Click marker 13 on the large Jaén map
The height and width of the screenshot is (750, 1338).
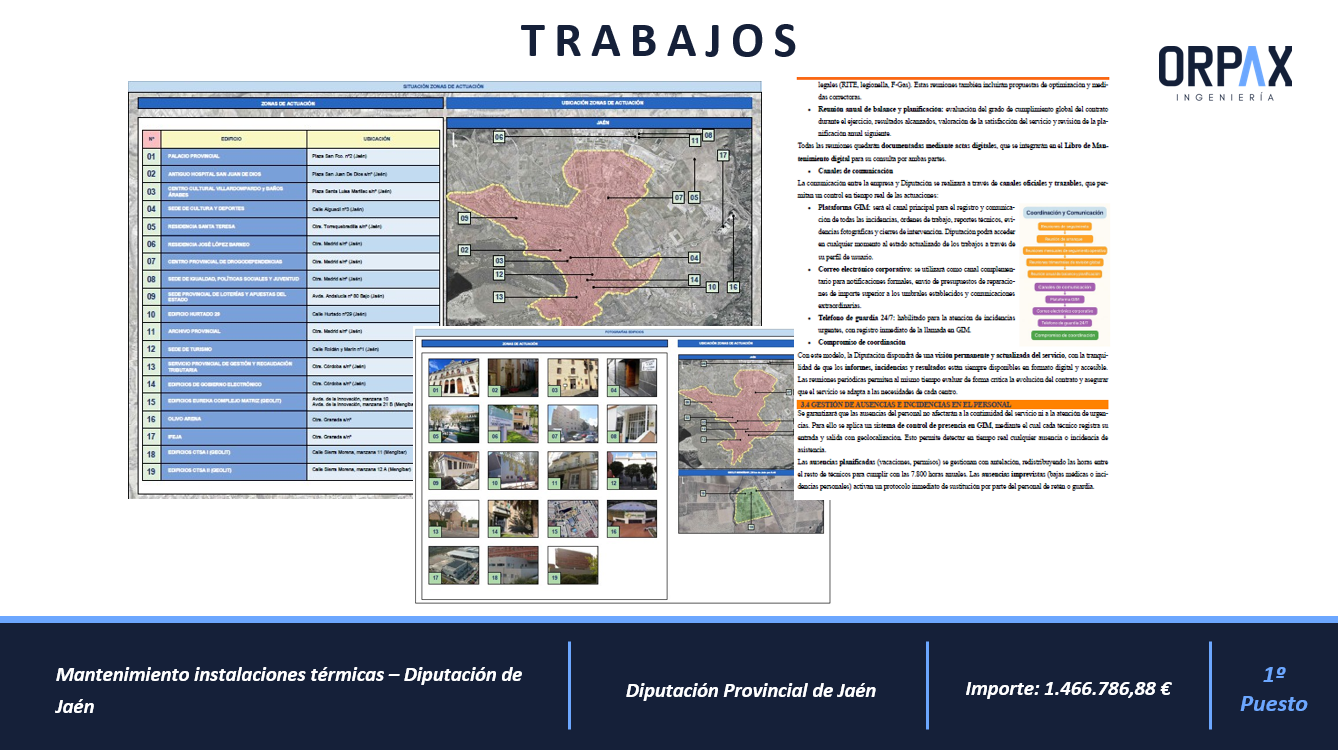(499, 297)
